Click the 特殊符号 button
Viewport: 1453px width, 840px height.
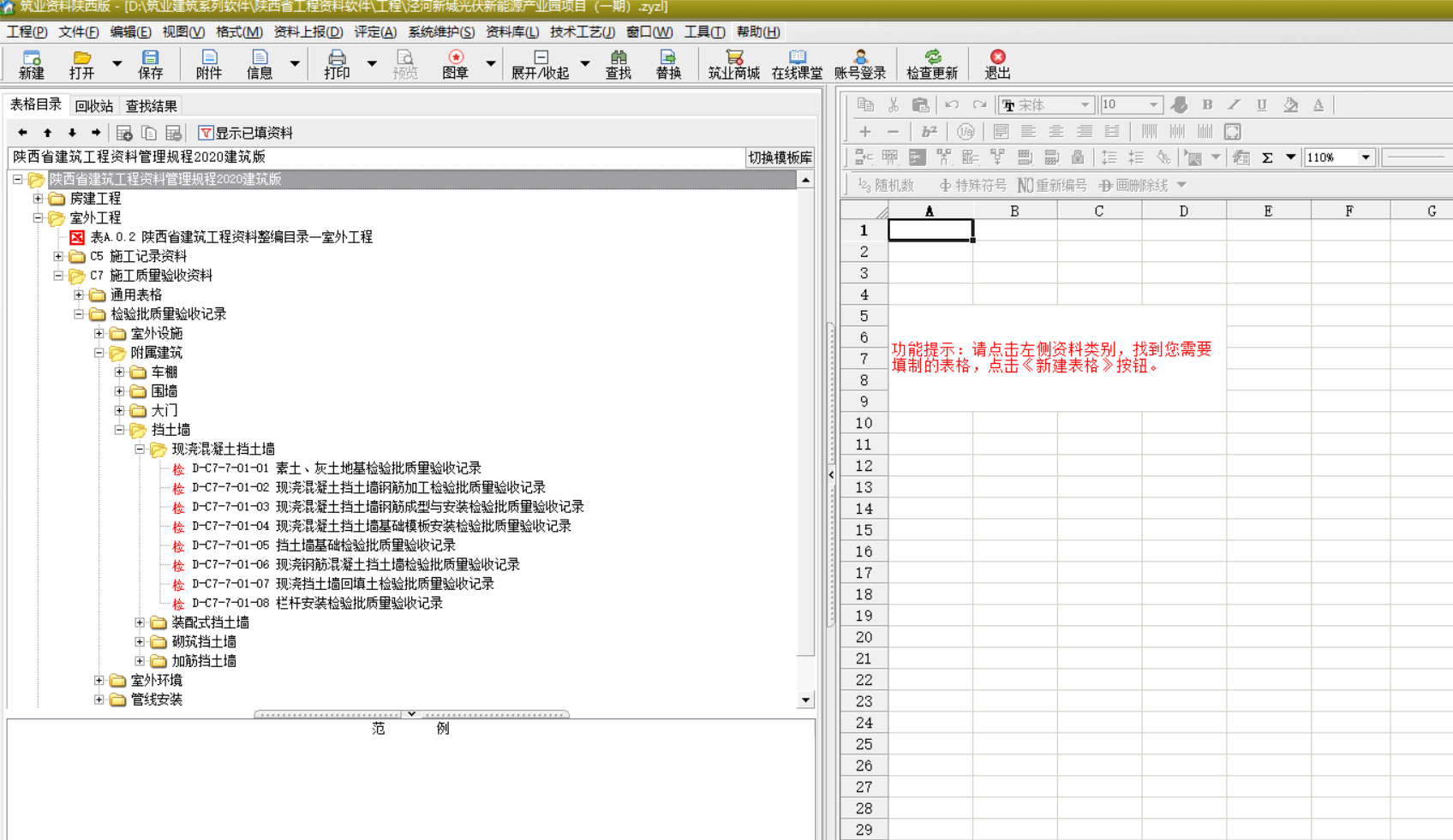(972, 185)
